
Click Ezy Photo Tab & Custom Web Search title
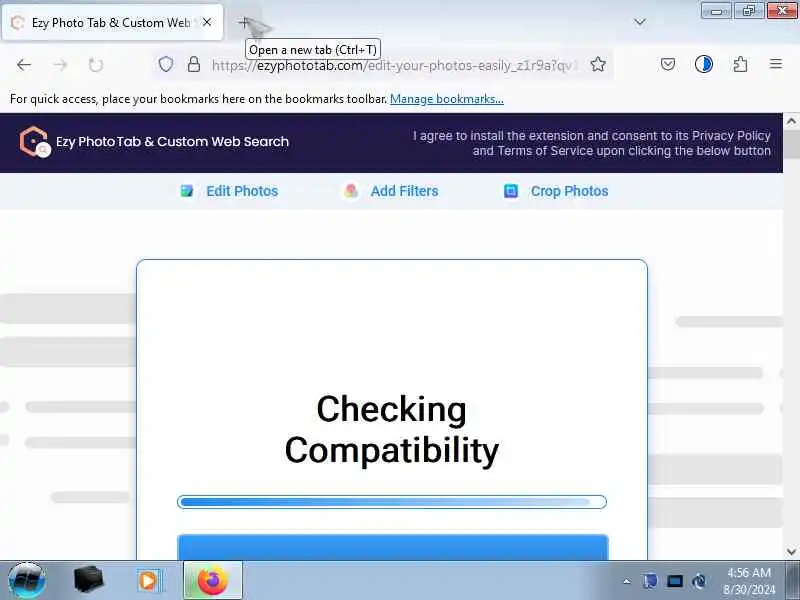coord(172,141)
